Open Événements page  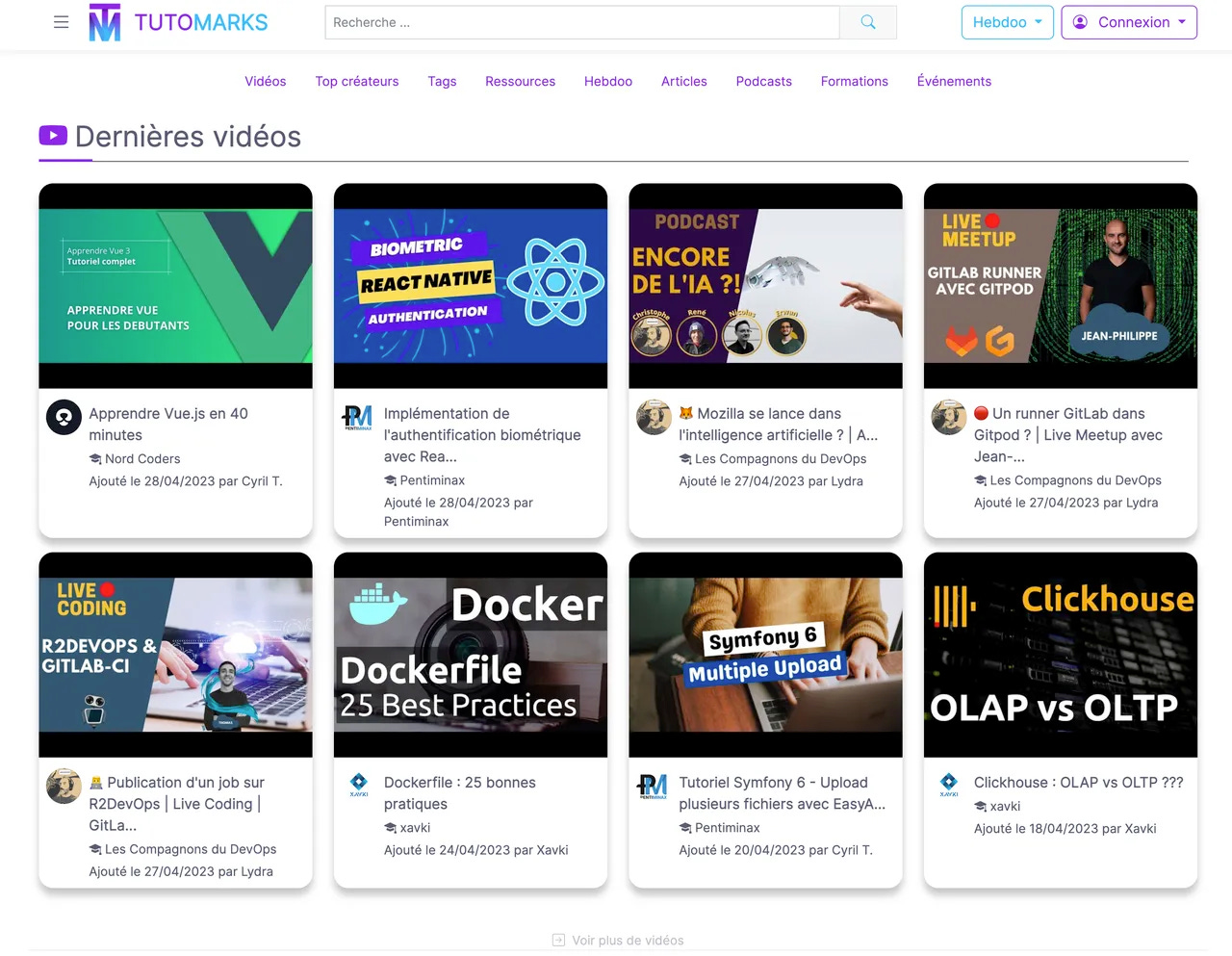click(x=954, y=81)
